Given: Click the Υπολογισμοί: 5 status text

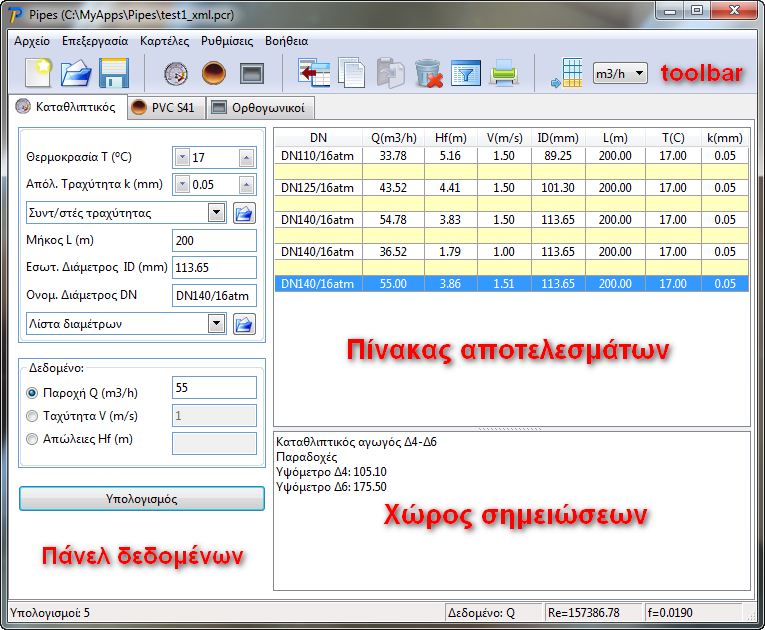Looking at the screenshot, I should tap(50, 612).
